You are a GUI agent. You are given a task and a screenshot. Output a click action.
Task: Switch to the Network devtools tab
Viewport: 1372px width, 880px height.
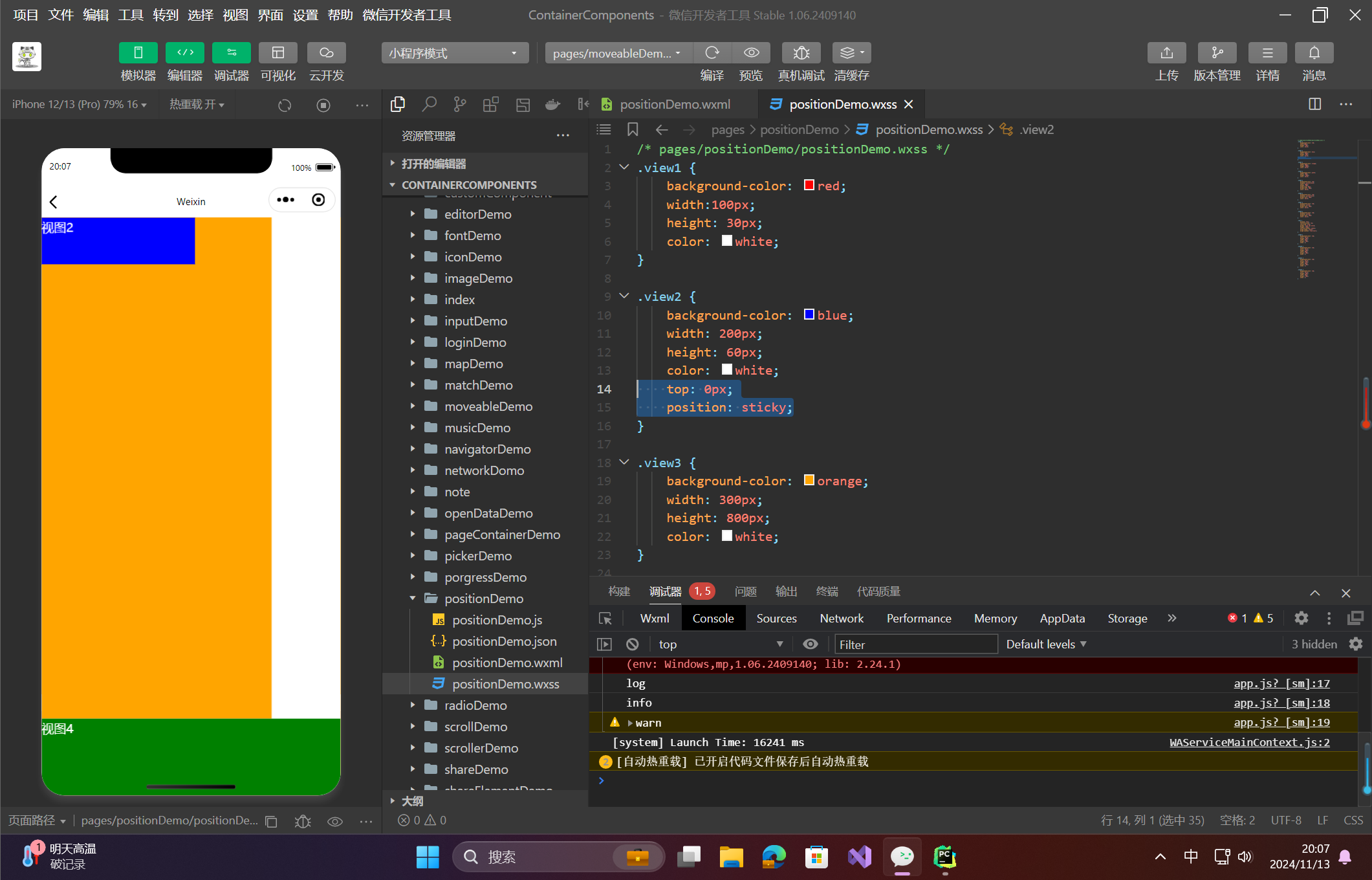[841, 619]
